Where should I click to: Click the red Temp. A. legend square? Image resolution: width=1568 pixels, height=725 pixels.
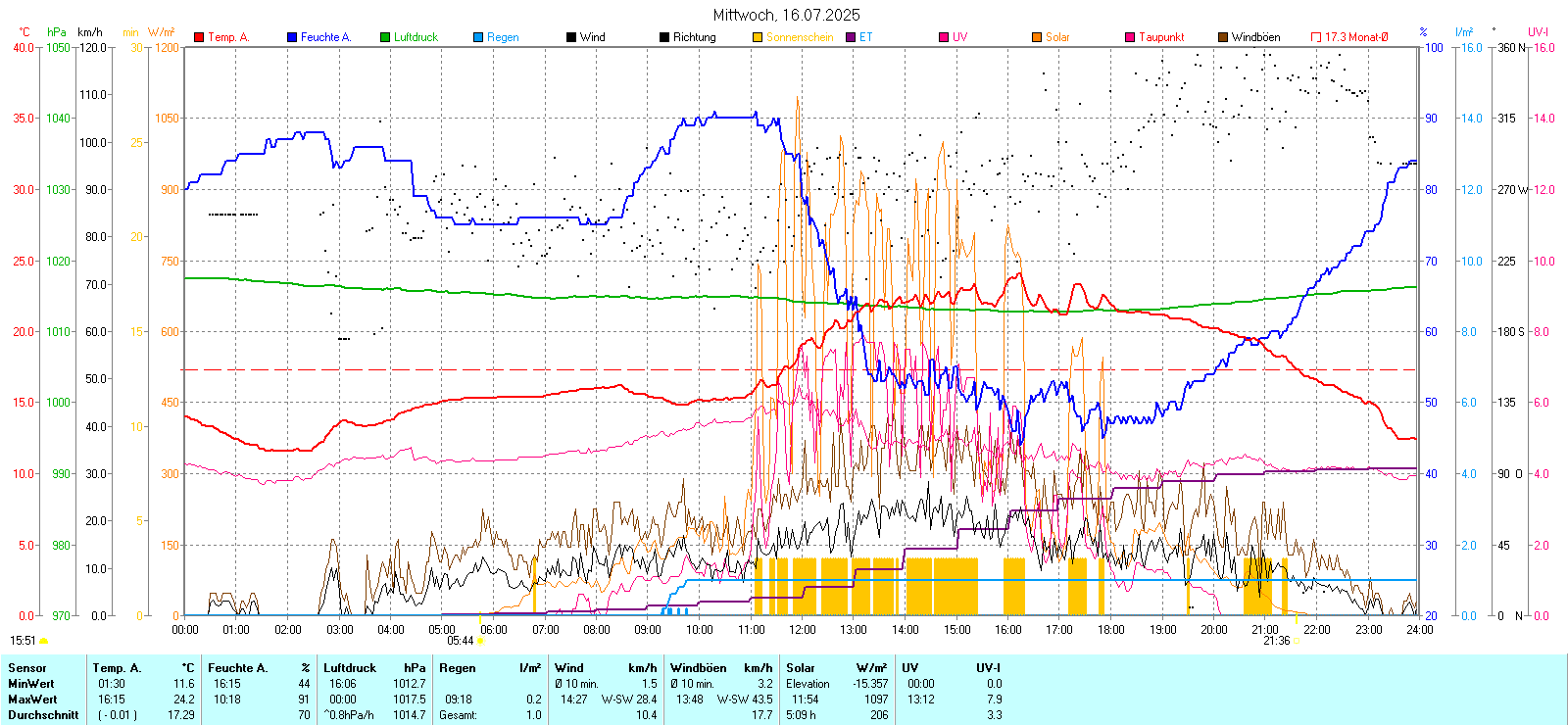click(199, 37)
